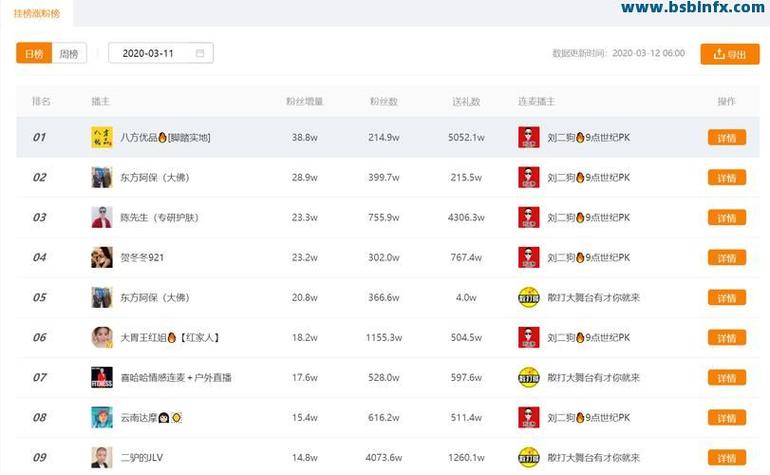Image resolution: width=770 pixels, height=475 pixels.
Task: Click 喜哈哈情感连麦 fitness avatar icon
Action: (101, 377)
